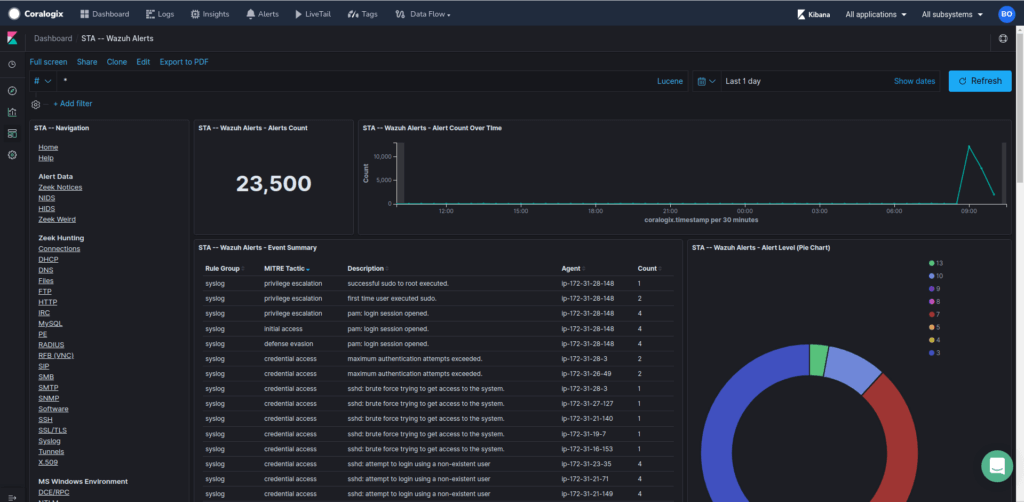This screenshot has height=502, width=1024.
Task: Click Add filter link
Action: pos(72,104)
